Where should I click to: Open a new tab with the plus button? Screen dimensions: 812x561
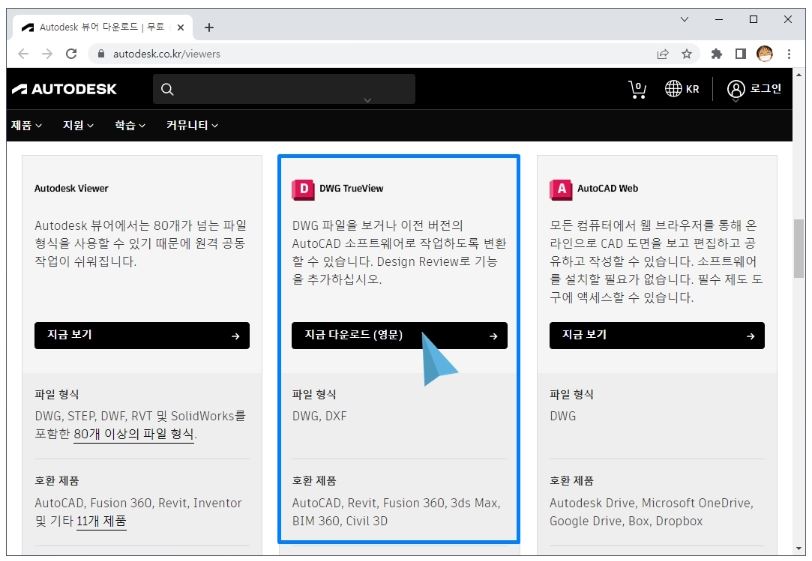pos(209,27)
